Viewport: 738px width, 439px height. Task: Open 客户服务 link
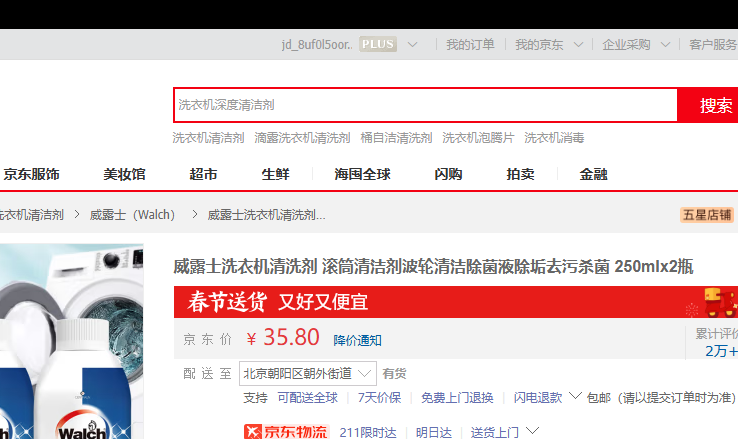713,45
